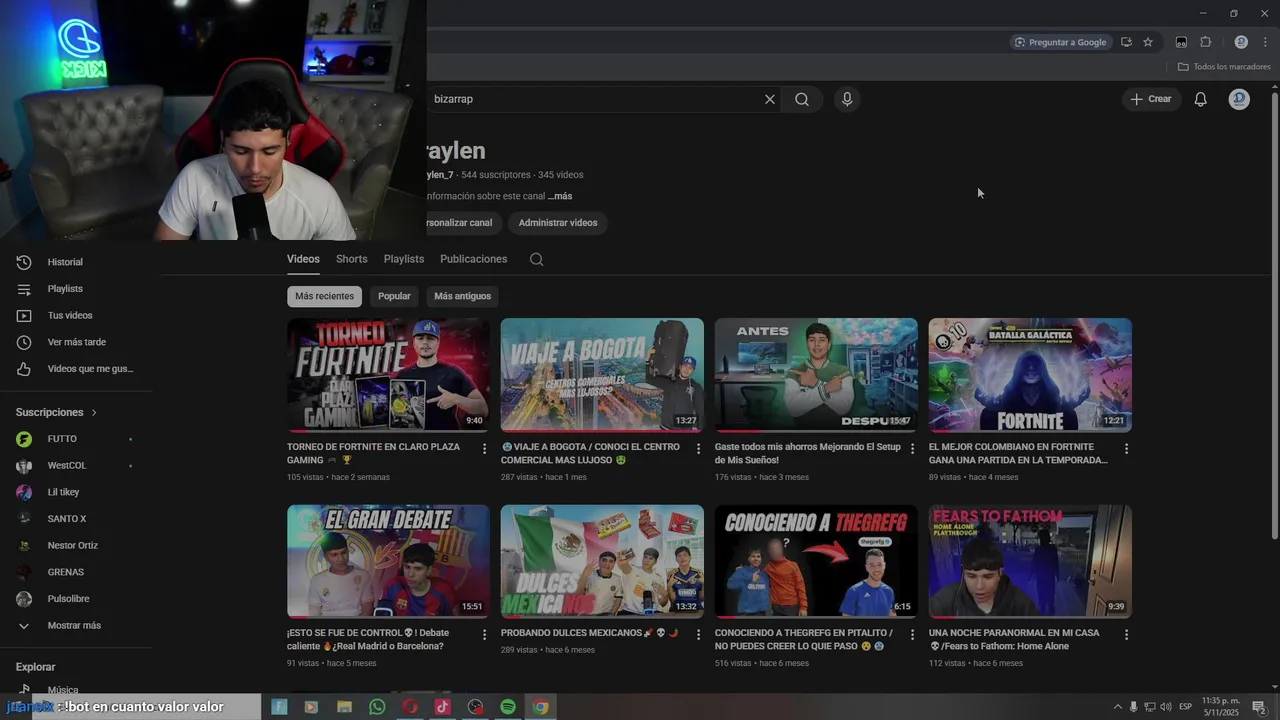The height and width of the screenshot is (720, 1280).
Task: Click the Crear button
Action: coord(1151,99)
